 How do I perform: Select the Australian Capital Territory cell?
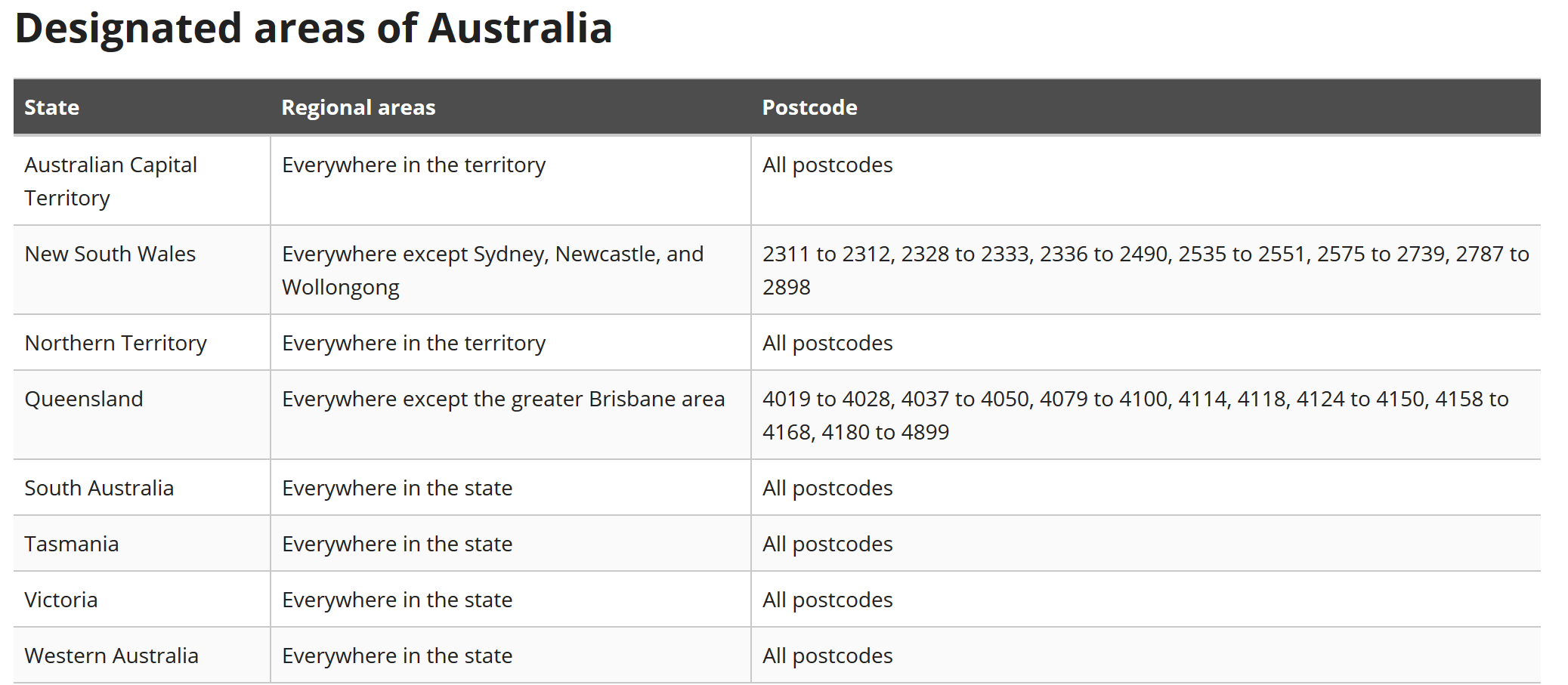pyautogui.click(x=110, y=181)
